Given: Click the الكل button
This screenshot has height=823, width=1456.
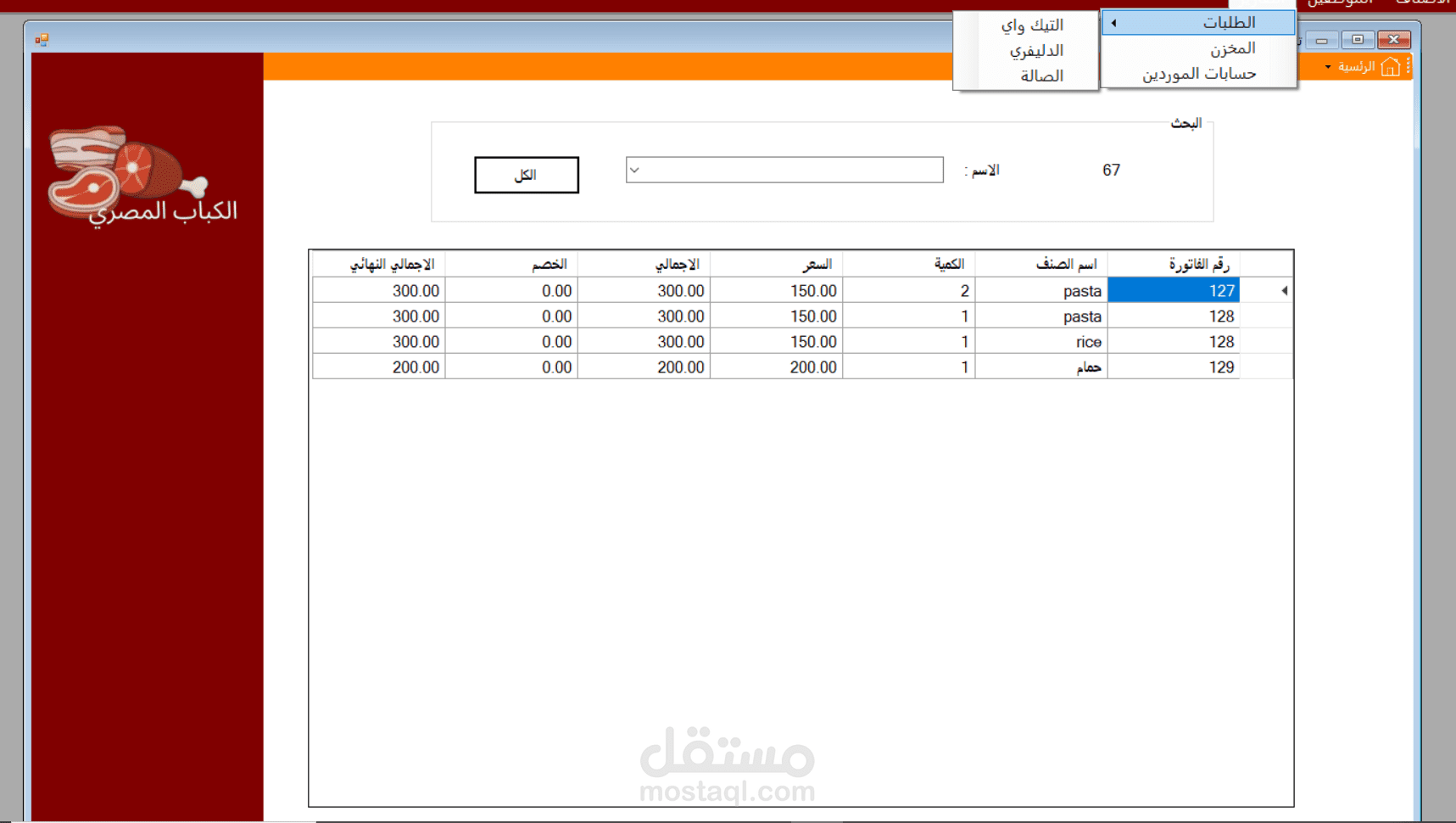Looking at the screenshot, I should 527,175.
